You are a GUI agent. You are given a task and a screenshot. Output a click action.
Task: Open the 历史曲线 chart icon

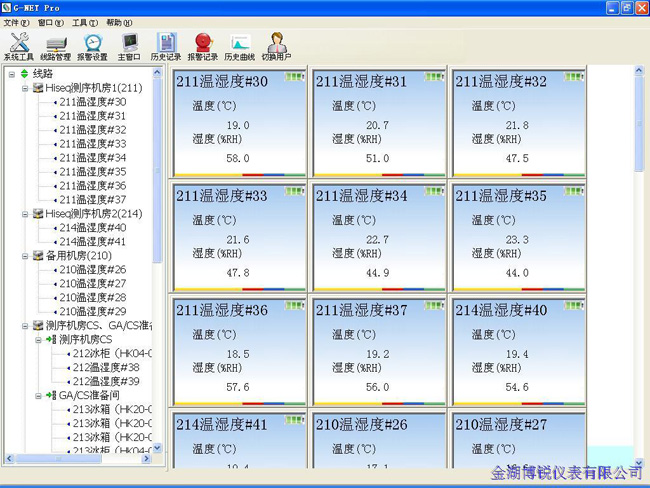coord(240,46)
